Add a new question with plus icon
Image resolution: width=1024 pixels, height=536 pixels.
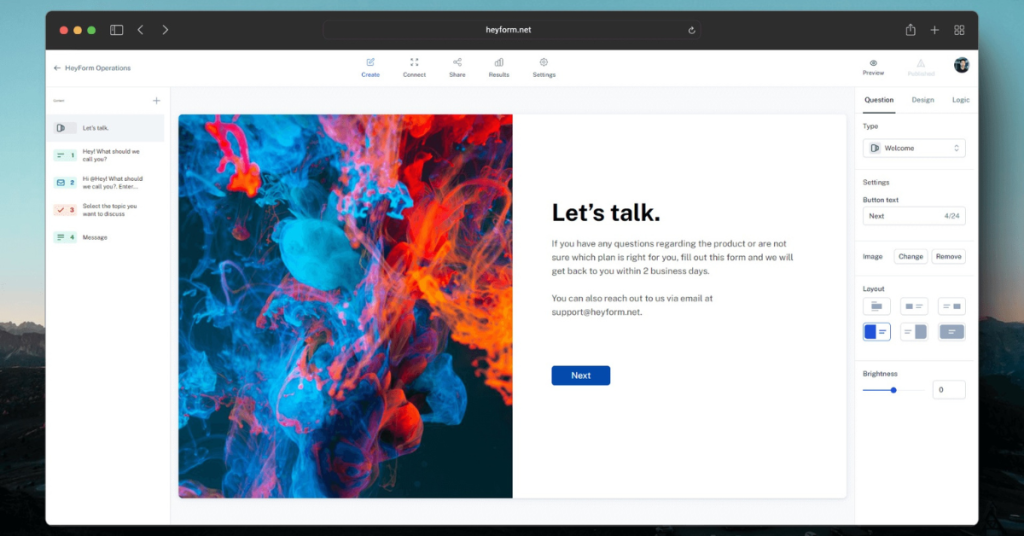tap(156, 100)
